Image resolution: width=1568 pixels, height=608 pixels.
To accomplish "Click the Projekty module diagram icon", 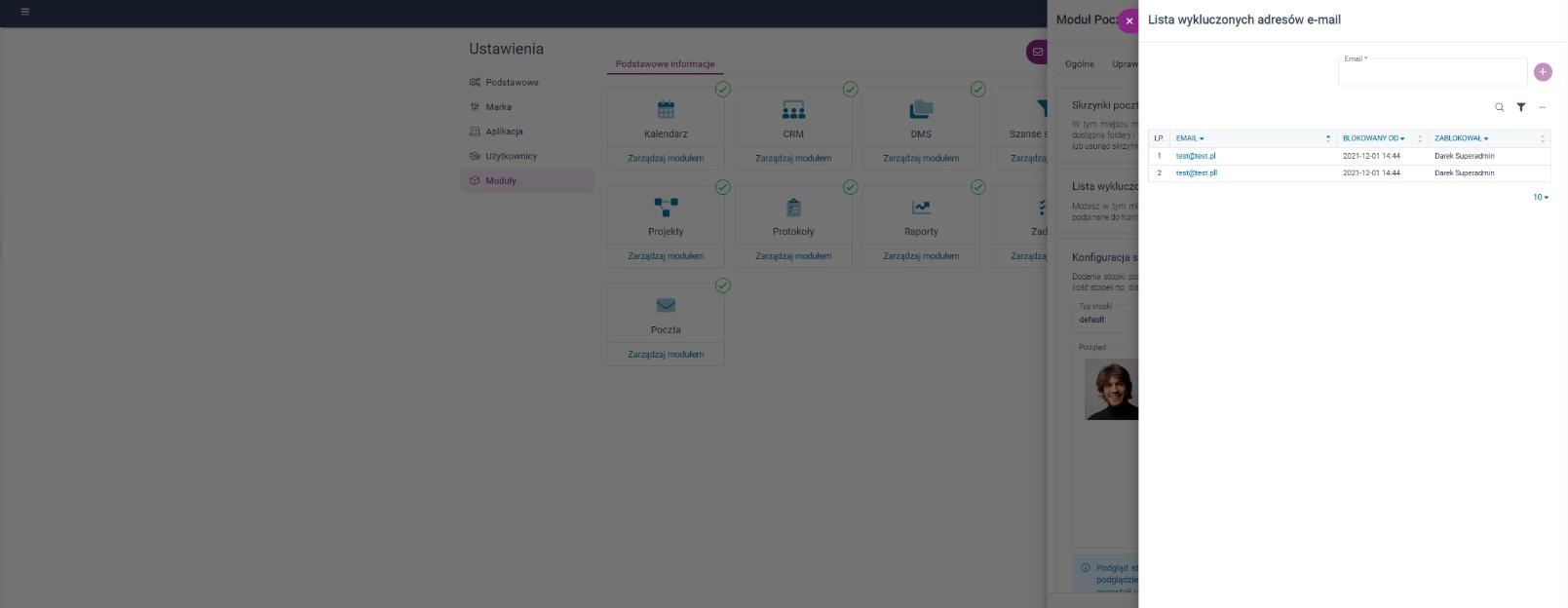I will [x=666, y=208].
